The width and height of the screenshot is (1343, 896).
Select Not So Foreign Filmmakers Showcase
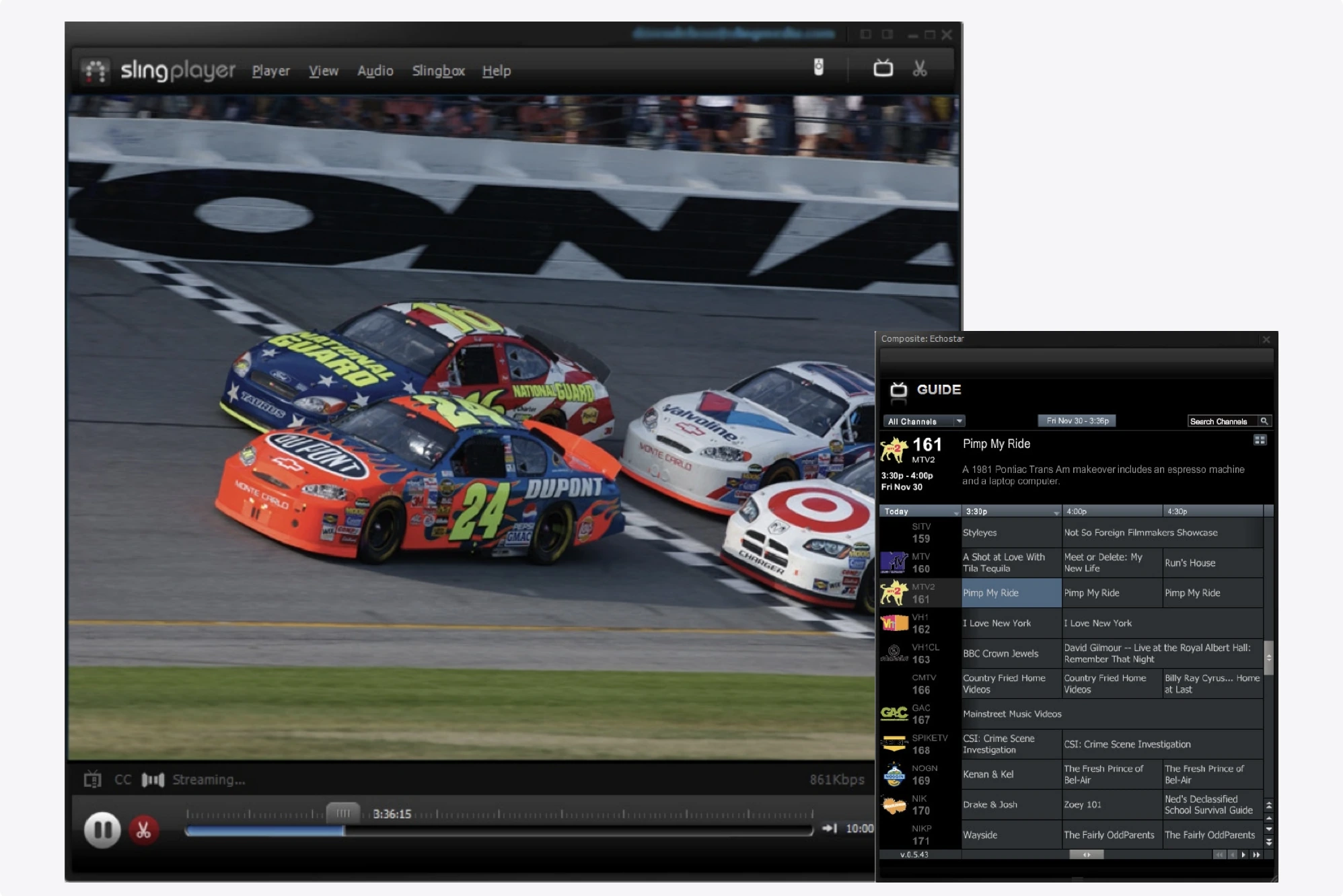[1163, 533]
